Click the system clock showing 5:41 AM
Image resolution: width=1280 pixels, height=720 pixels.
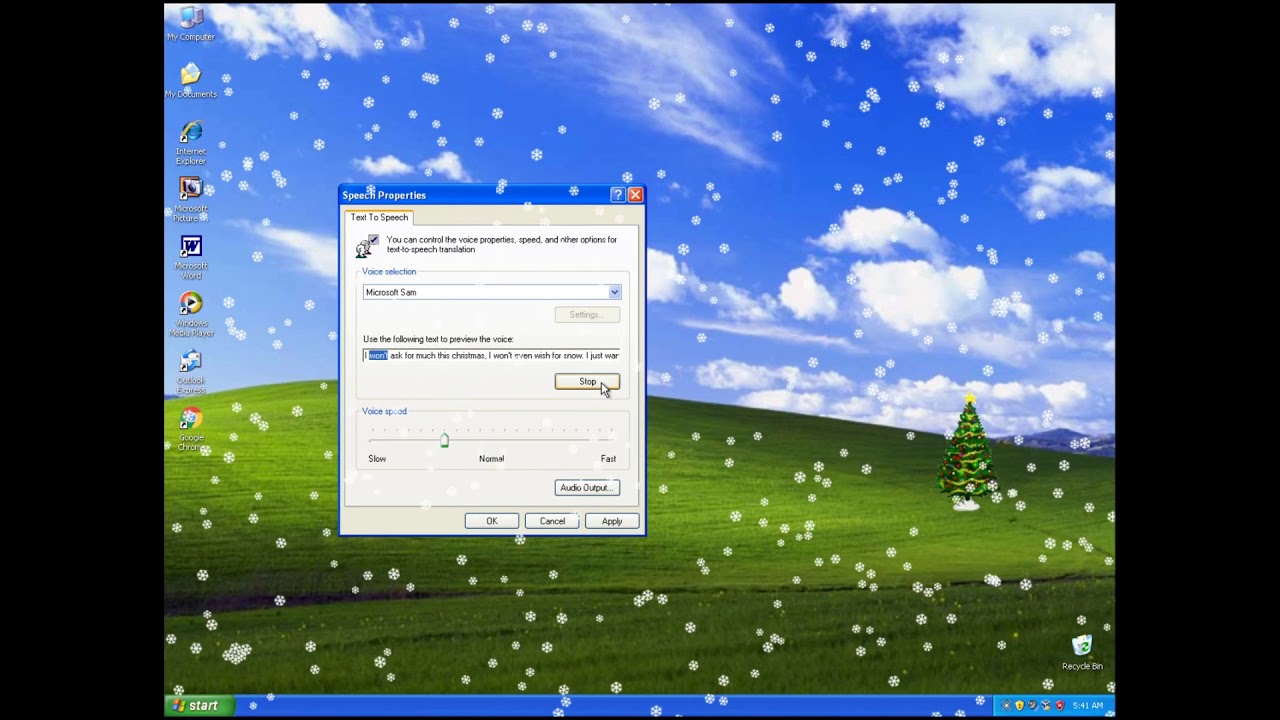pyautogui.click(x=1087, y=706)
